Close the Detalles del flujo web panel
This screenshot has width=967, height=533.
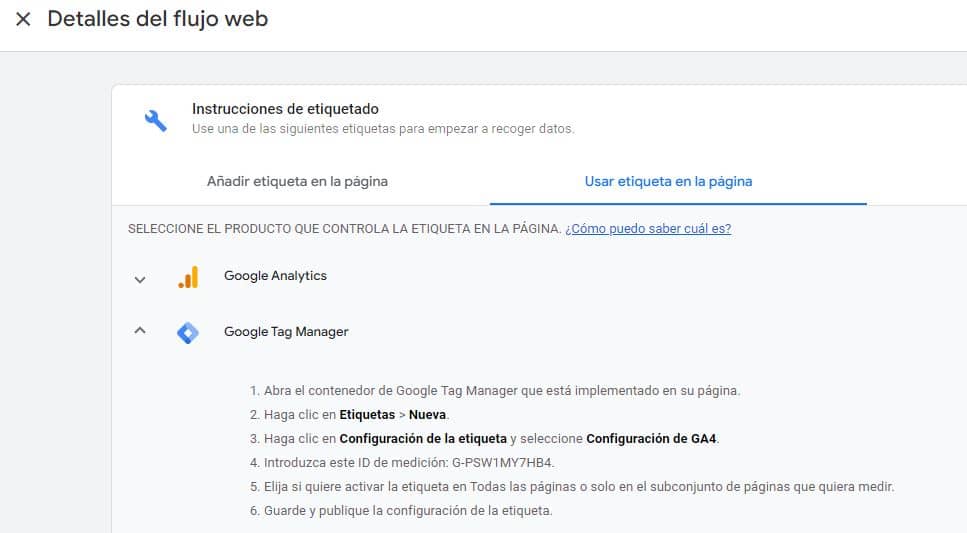[23, 19]
